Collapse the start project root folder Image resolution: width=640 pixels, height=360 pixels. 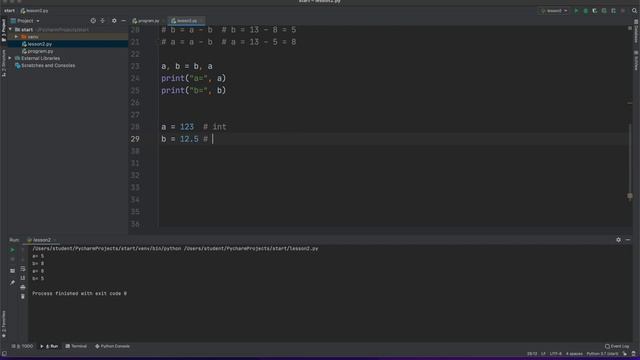coord(10,30)
